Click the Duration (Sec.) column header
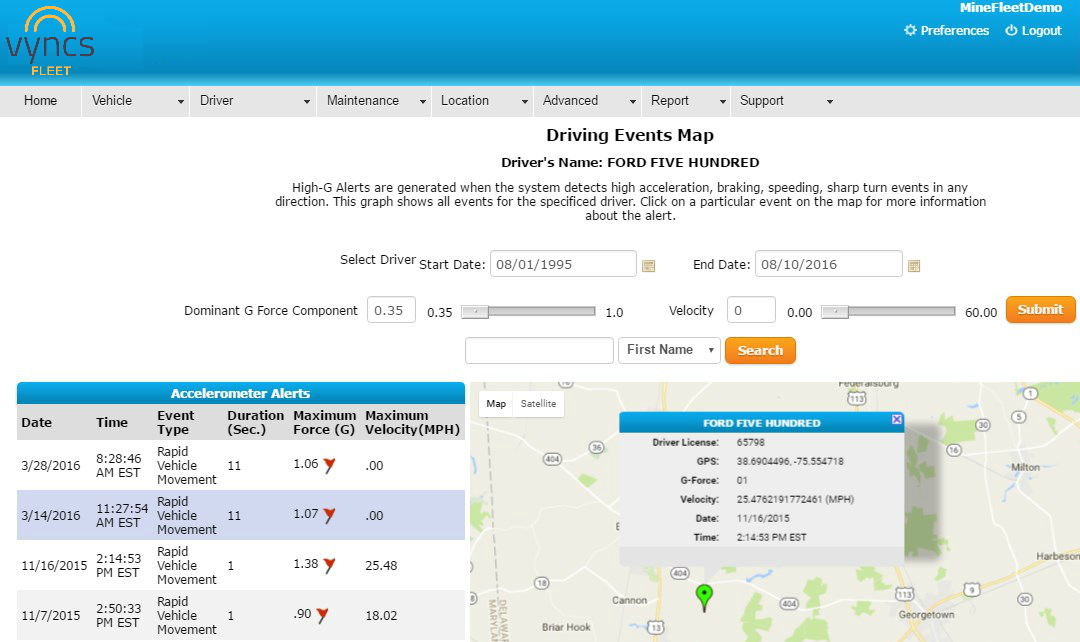Screen dimensions: 1080x642 click(256, 422)
